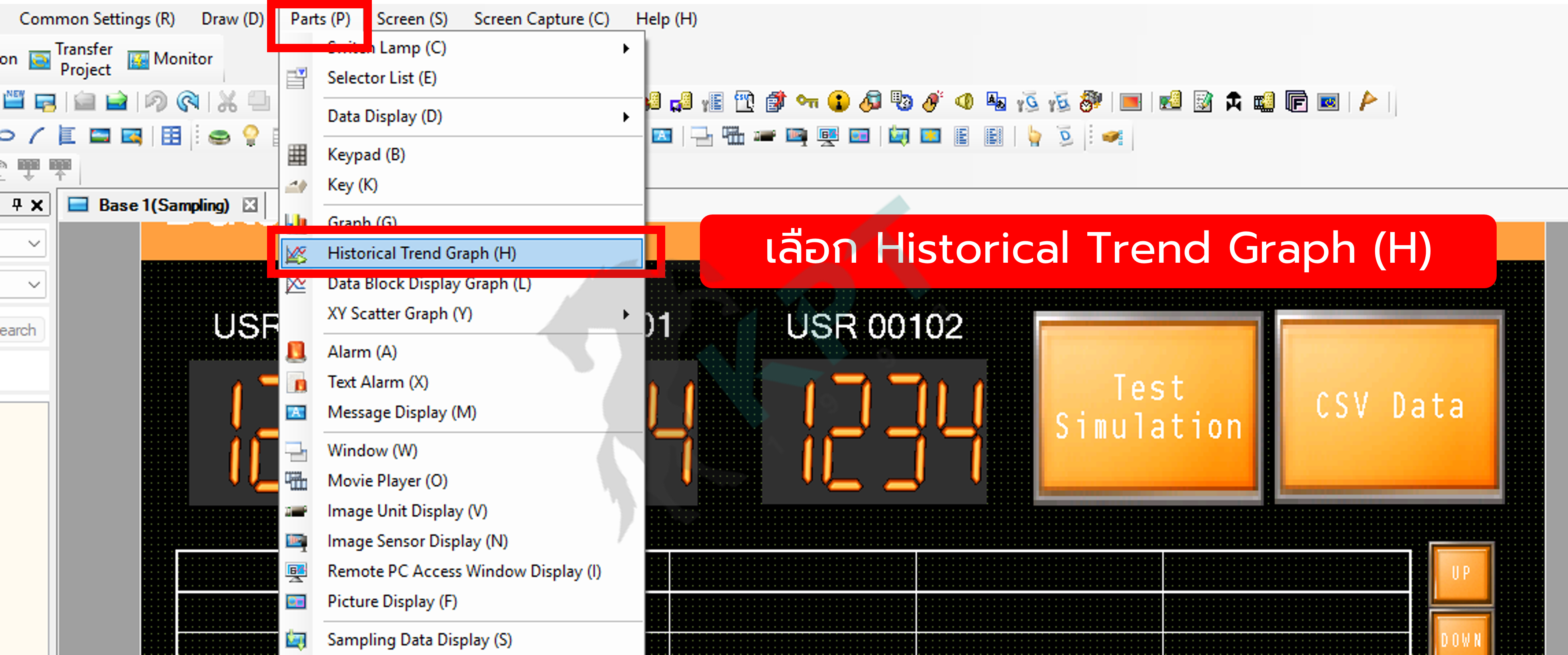Select the Lamp bulb part icon
Screen dimensions: 1568x655
click(251, 135)
